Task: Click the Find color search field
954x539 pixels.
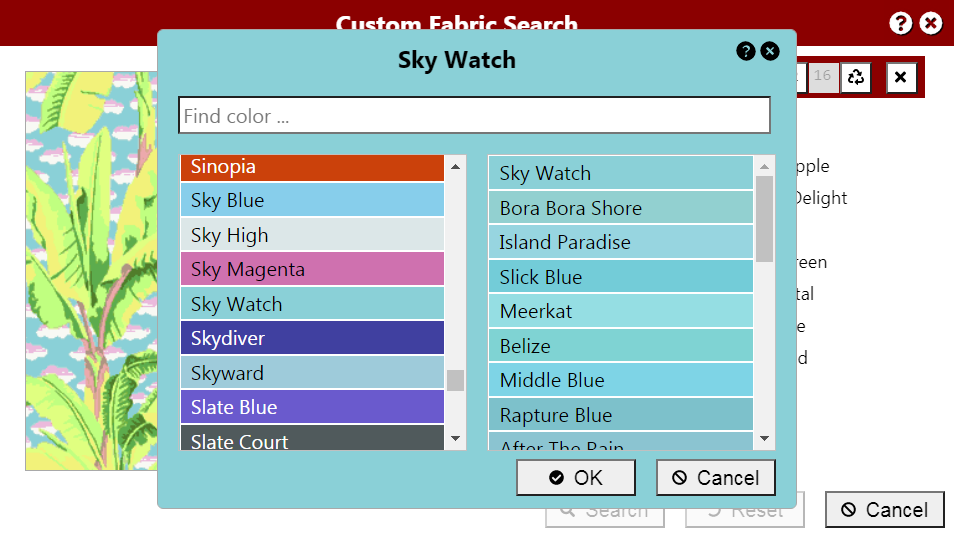Action: click(x=475, y=115)
